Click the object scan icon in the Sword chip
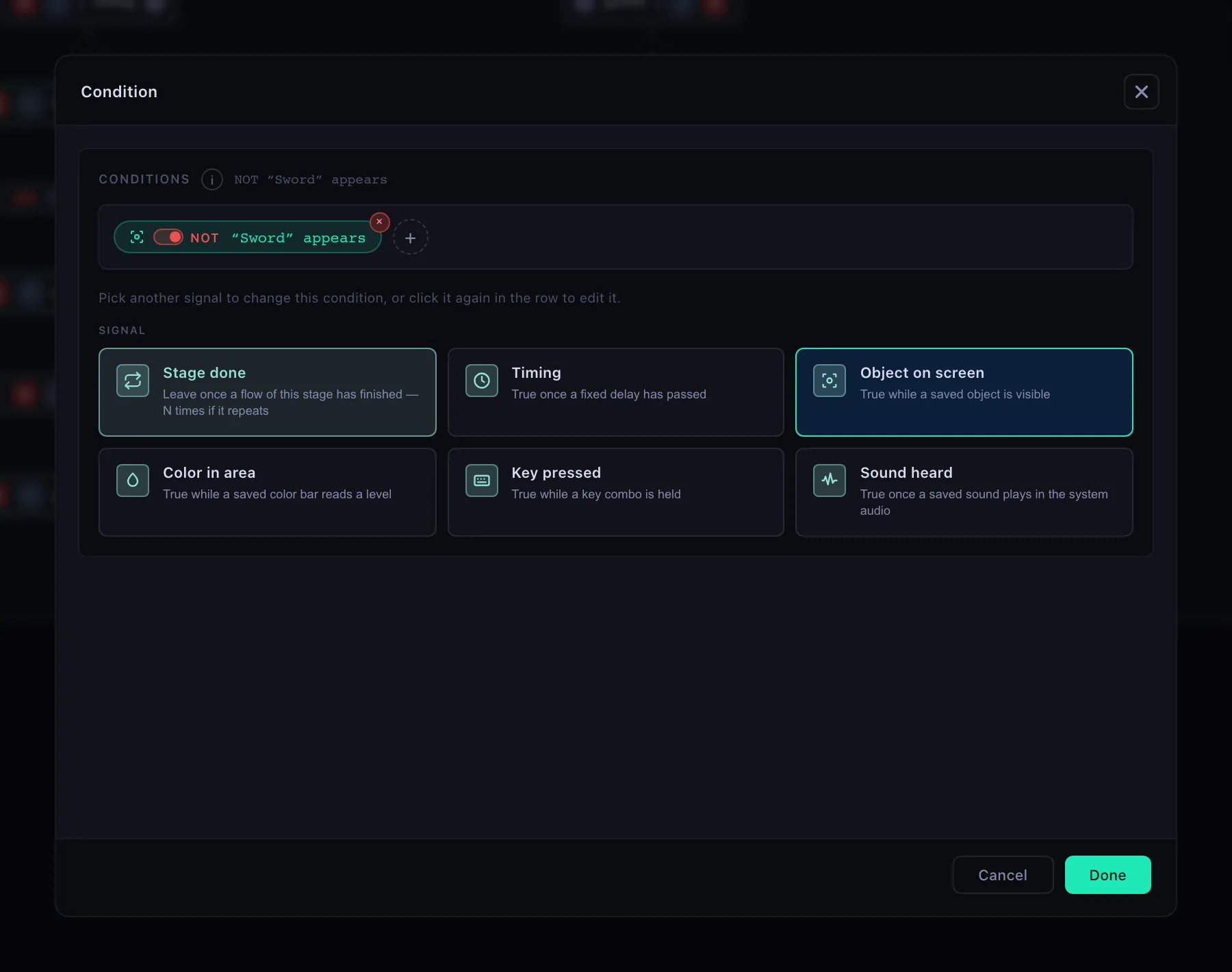This screenshot has height=972, width=1232. (x=137, y=237)
